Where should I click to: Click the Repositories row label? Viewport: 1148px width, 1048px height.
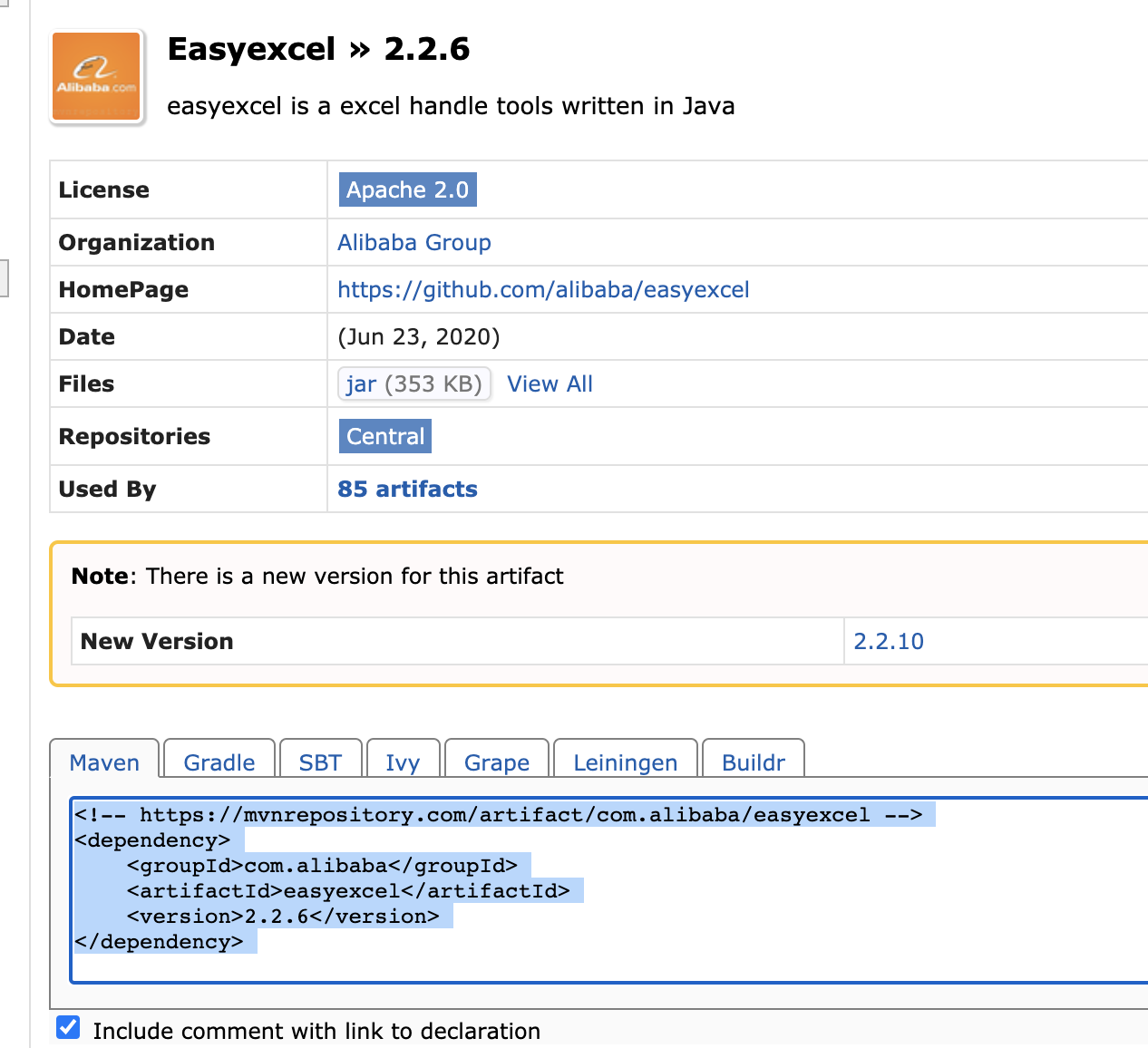coord(134,436)
